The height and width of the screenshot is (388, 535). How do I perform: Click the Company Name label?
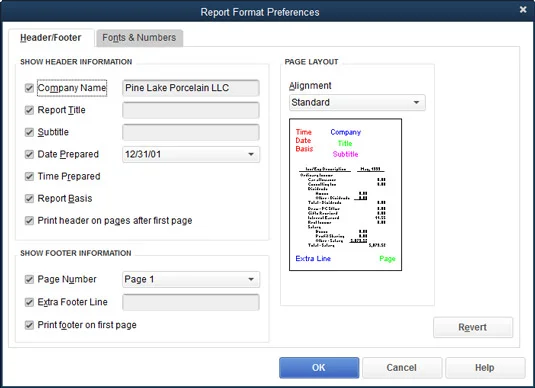72,88
